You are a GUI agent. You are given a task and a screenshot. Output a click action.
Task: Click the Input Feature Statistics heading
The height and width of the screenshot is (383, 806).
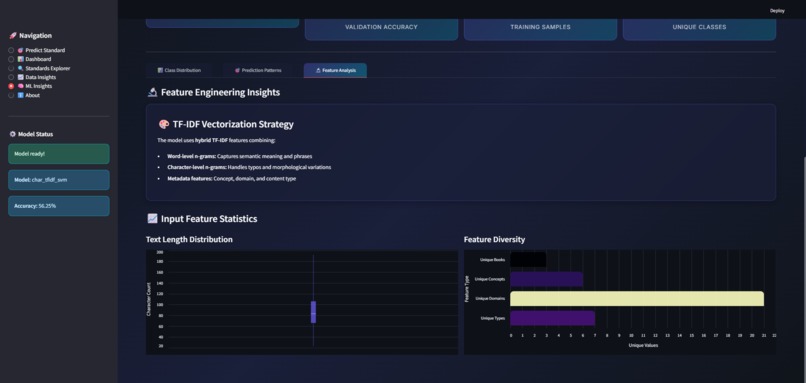point(209,218)
